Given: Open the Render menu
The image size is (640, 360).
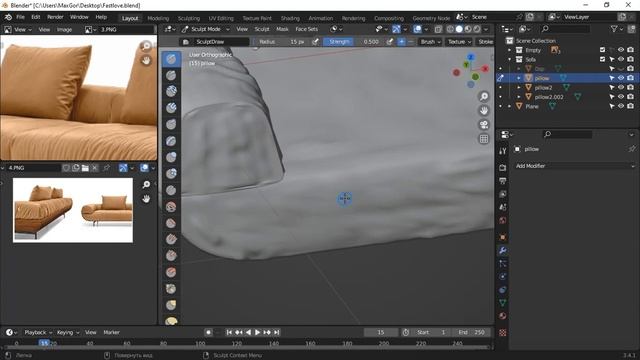Looking at the screenshot, I should click(55, 17).
